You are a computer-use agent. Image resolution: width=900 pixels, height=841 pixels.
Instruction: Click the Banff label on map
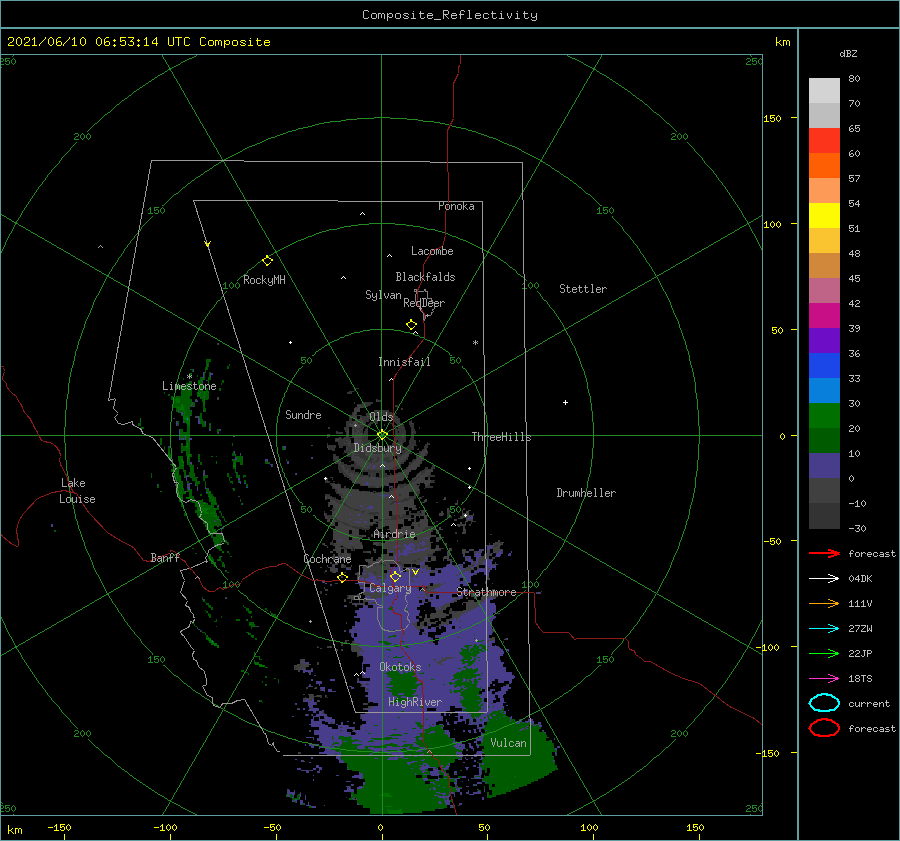[x=165, y=557]
